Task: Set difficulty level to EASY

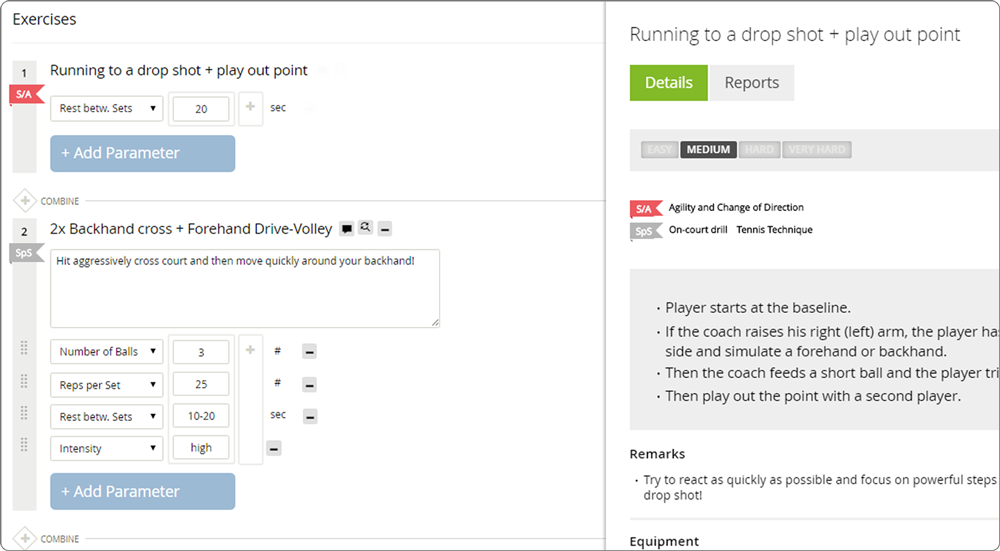Action: 659,150
